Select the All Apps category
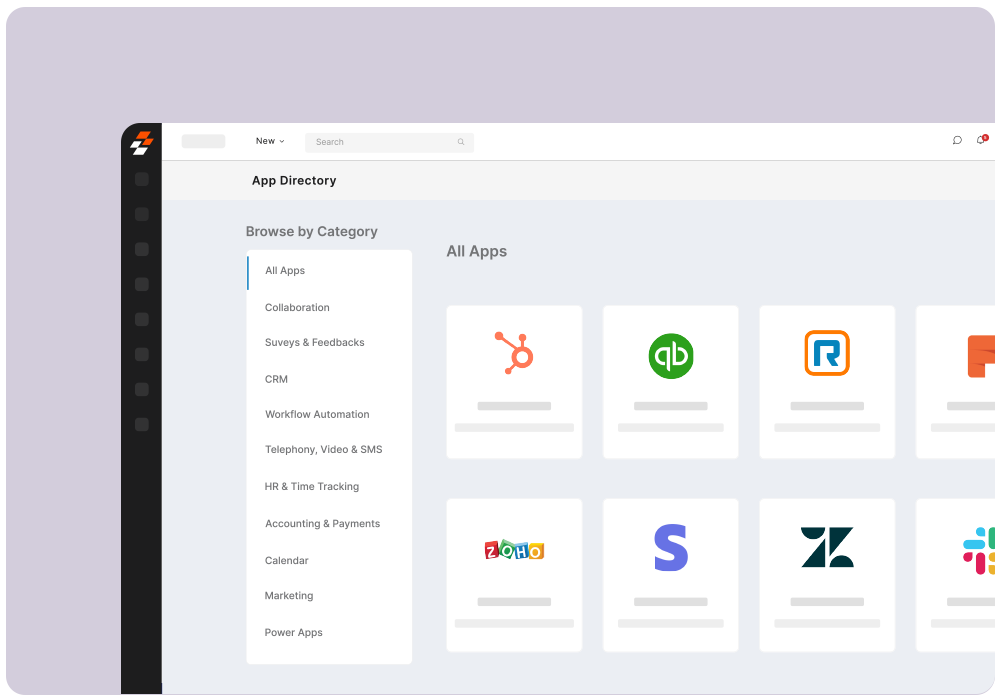1000x700 pixels. pos(284,270)
